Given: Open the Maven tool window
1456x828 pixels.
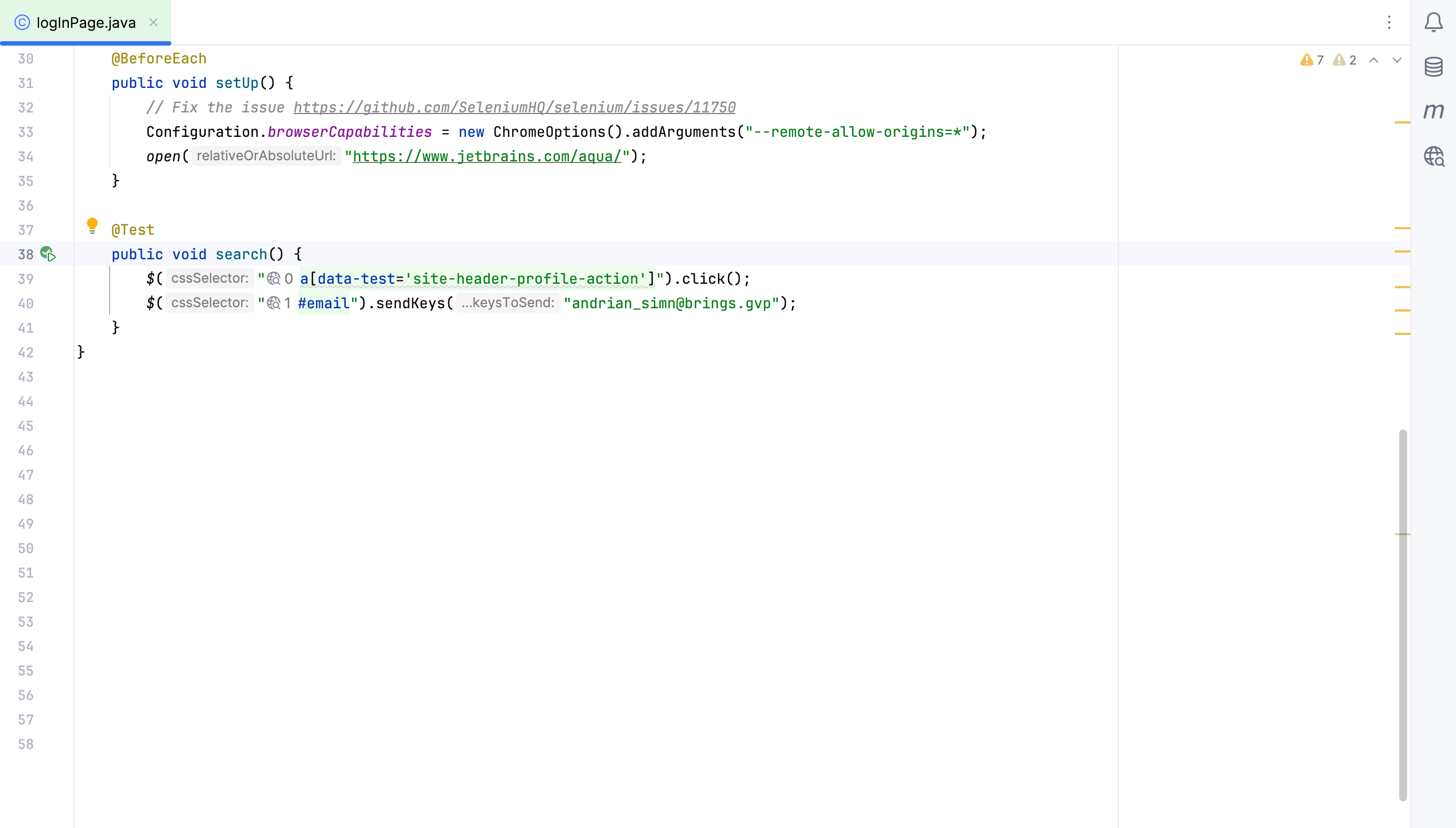Looking at the screenshot, I should [x=1433, y=111].
